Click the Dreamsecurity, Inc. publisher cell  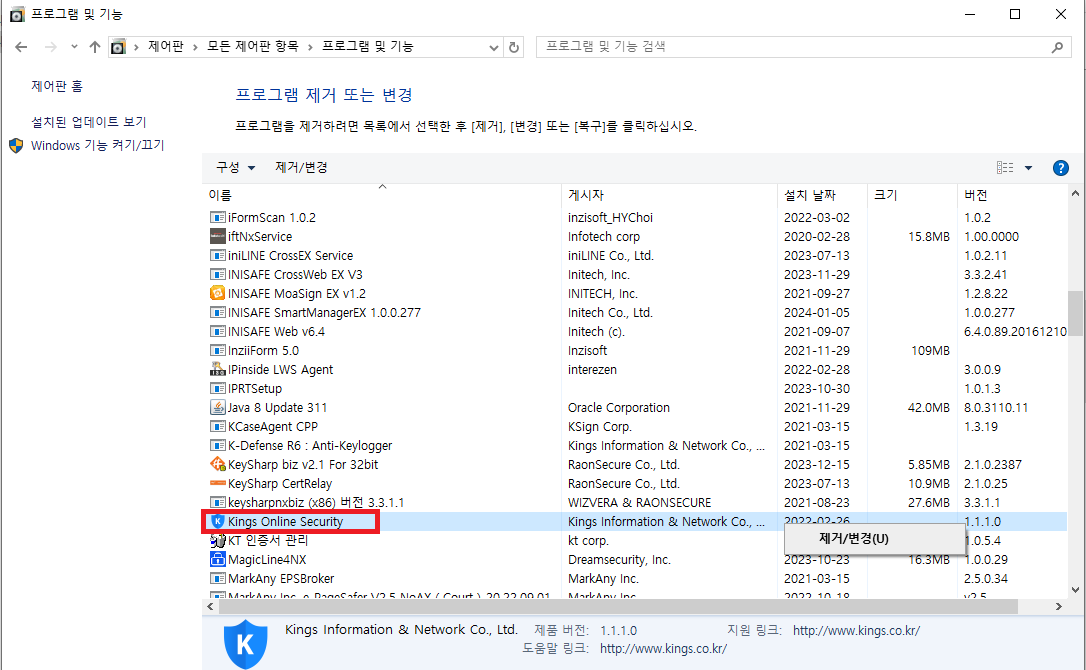(619, 559)
